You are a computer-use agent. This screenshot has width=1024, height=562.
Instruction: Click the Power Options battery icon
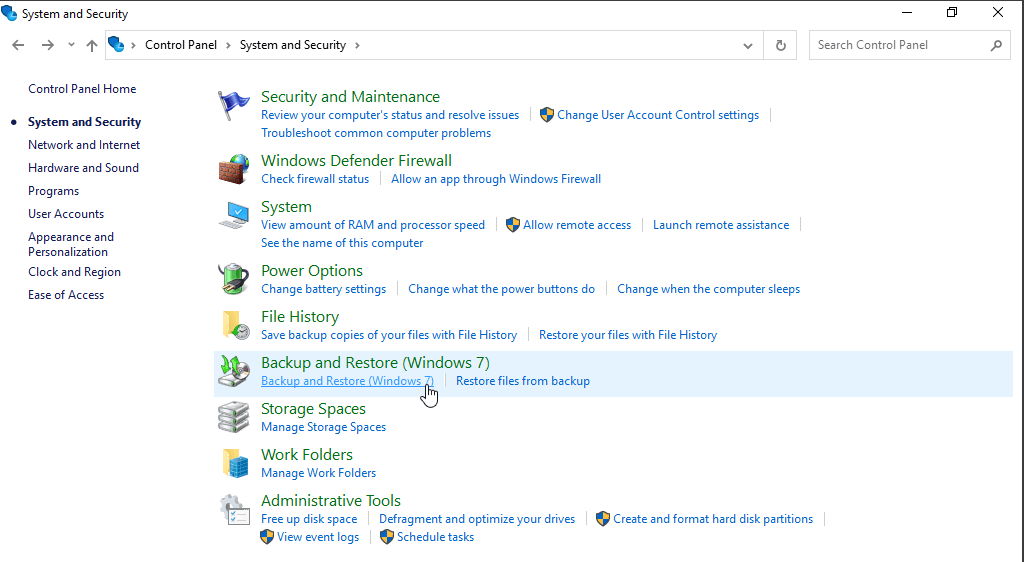tap(233, 279)
